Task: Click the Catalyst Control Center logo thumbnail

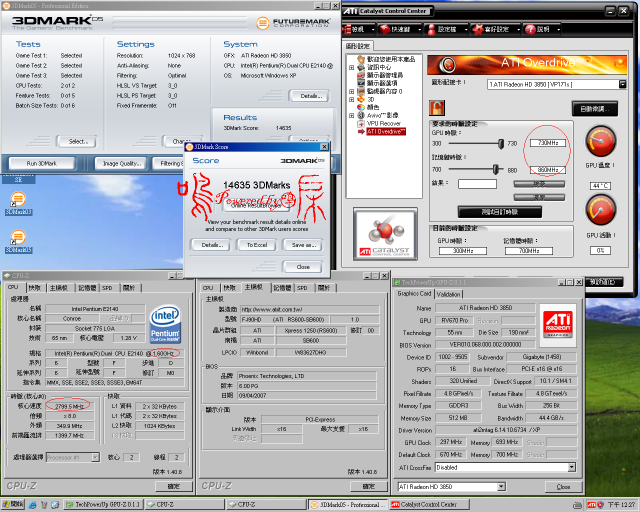Action: click(385, 234)
